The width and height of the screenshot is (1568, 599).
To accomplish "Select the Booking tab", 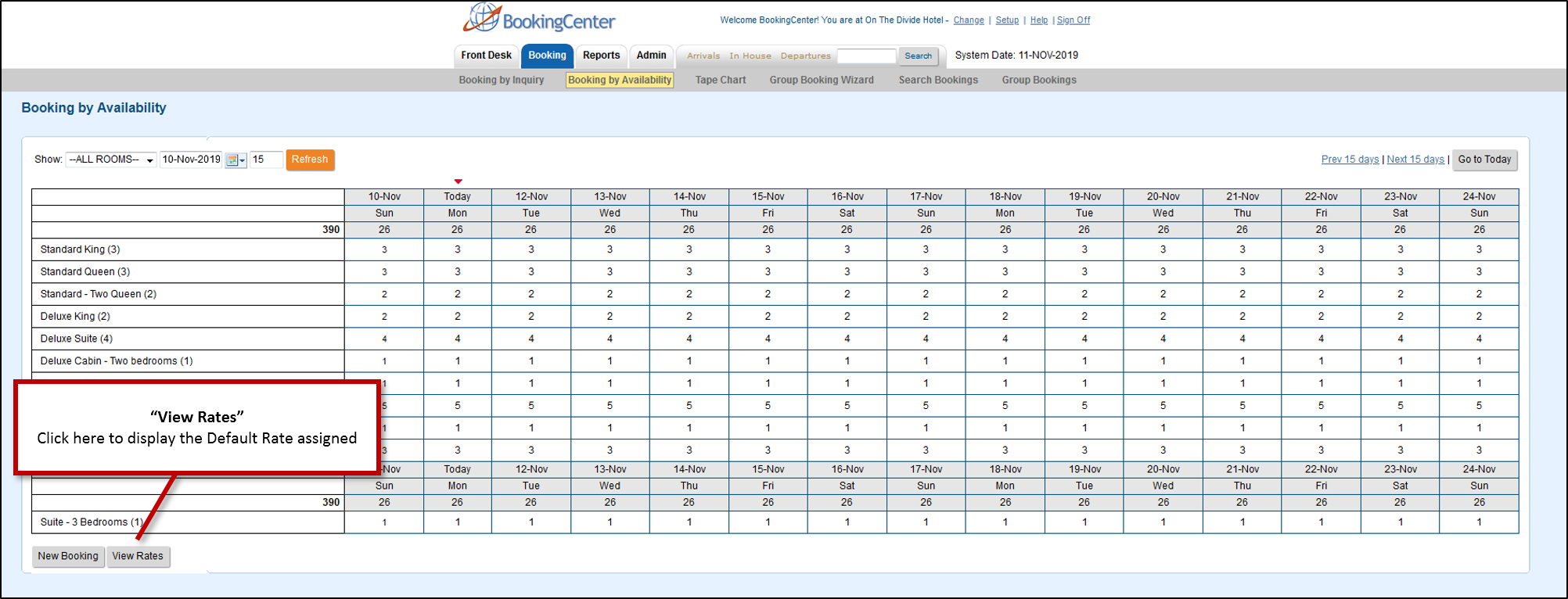I will 547,56.
